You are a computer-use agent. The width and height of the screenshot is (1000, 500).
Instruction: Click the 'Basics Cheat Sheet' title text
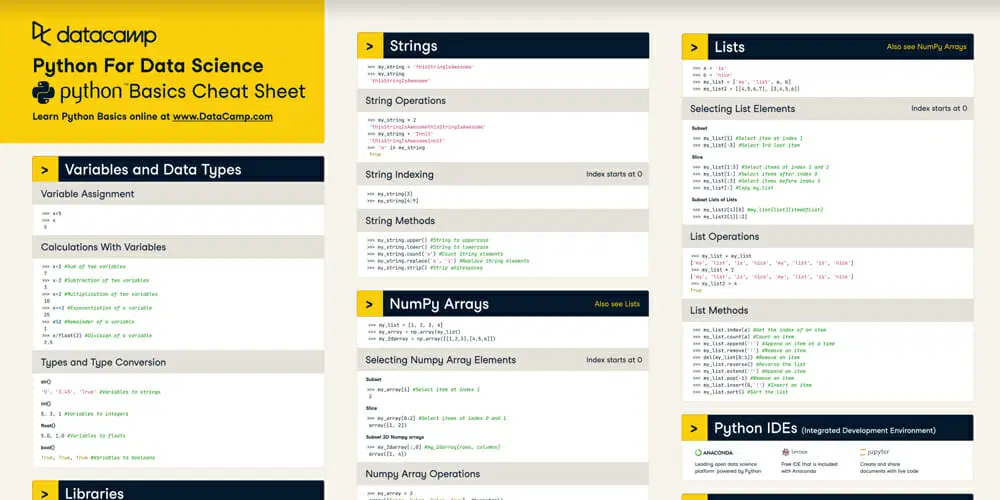218,92
